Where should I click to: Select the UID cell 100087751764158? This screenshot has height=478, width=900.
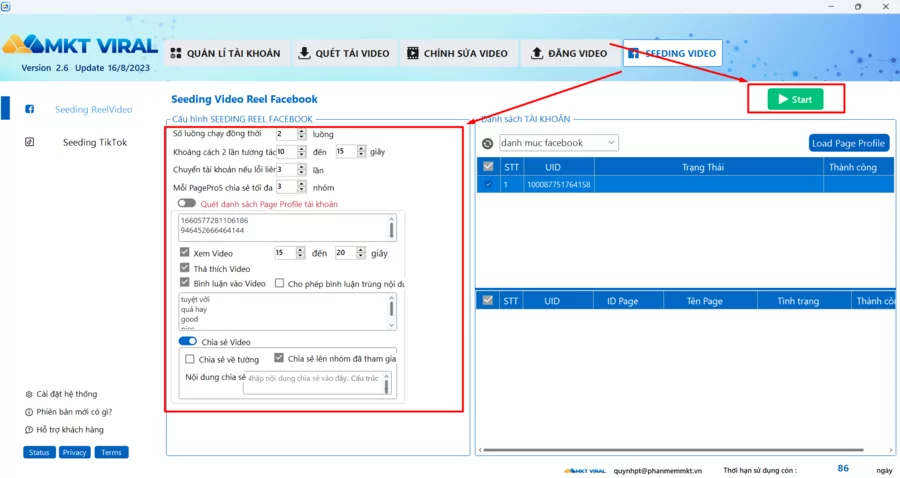click(x=558, y=184)
